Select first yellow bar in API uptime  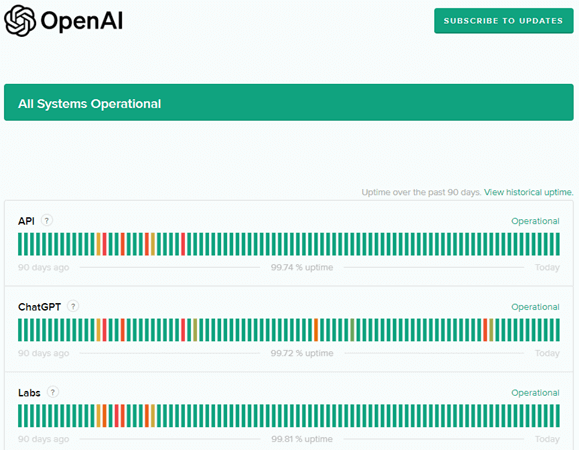click(99, 244)
